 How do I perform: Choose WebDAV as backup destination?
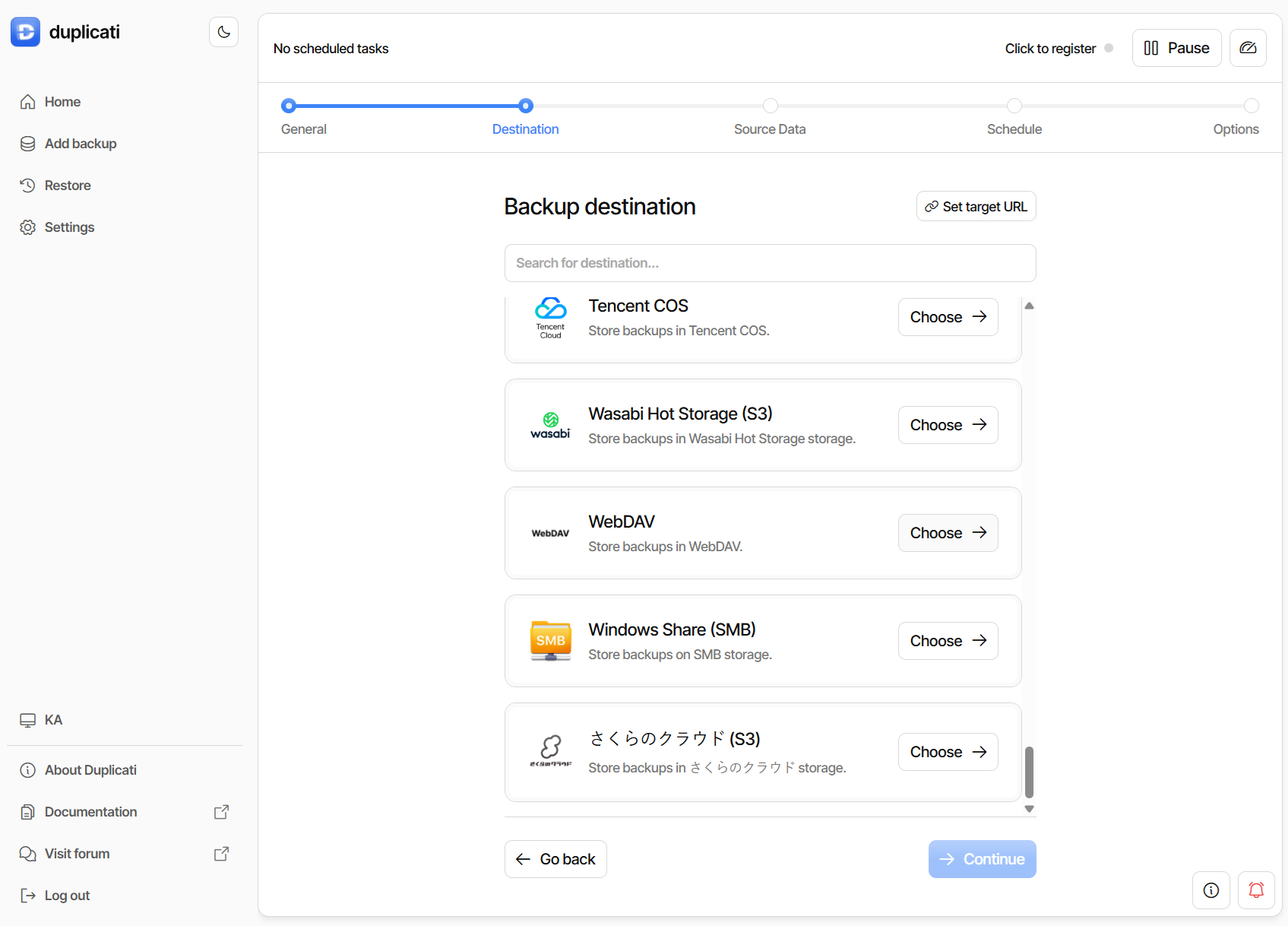[948, 532]
